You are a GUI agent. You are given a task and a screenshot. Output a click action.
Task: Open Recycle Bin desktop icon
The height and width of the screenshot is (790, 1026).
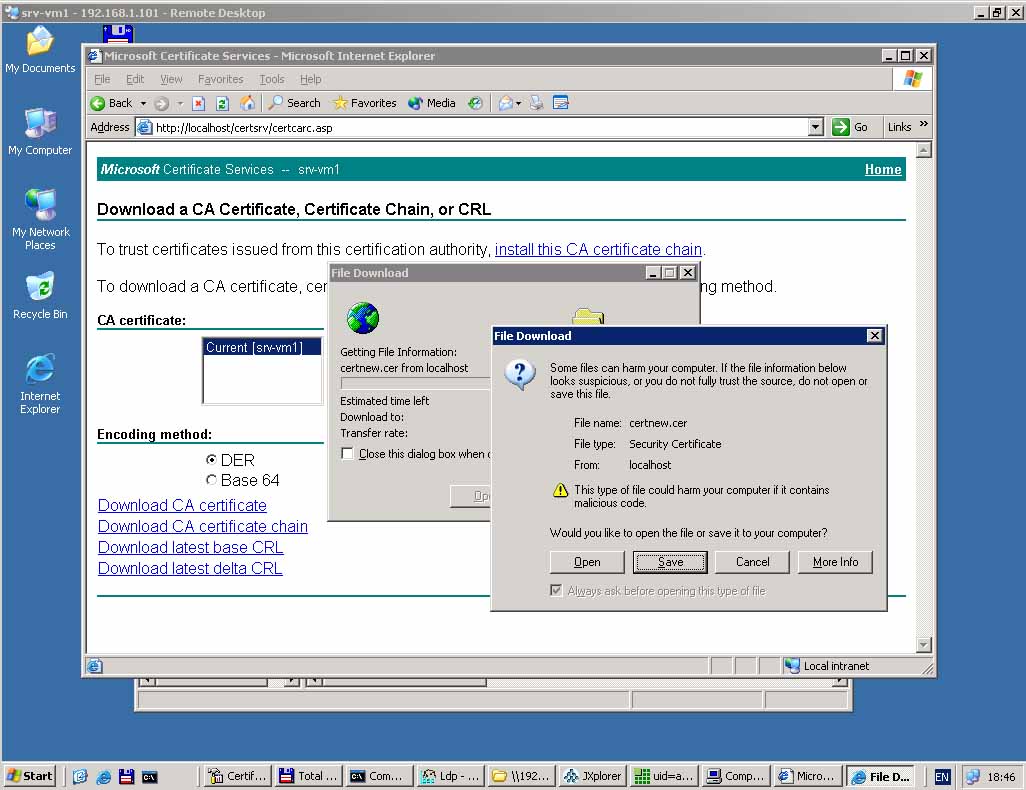40,296
